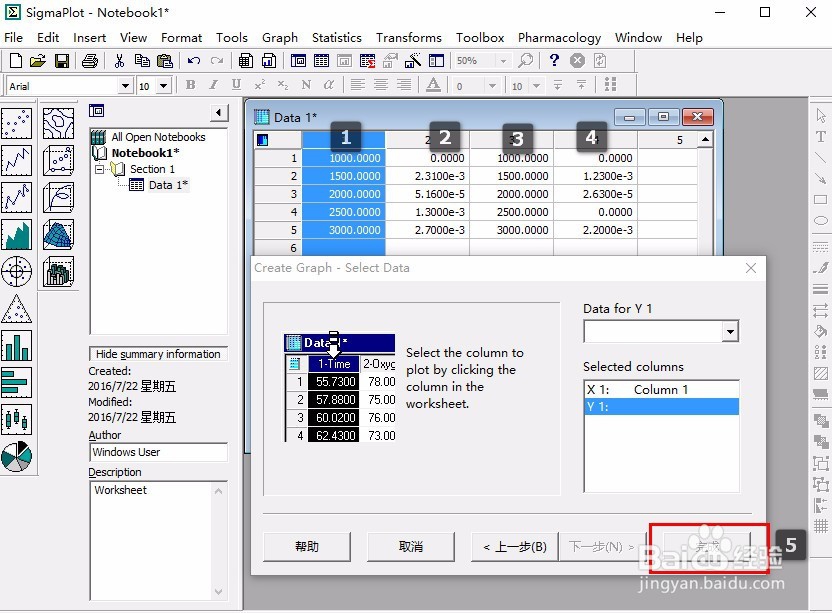The width and height of the screenshot is (832, 613).
Task: Select the 3D Bar chart type
Action: coord(58,272)
